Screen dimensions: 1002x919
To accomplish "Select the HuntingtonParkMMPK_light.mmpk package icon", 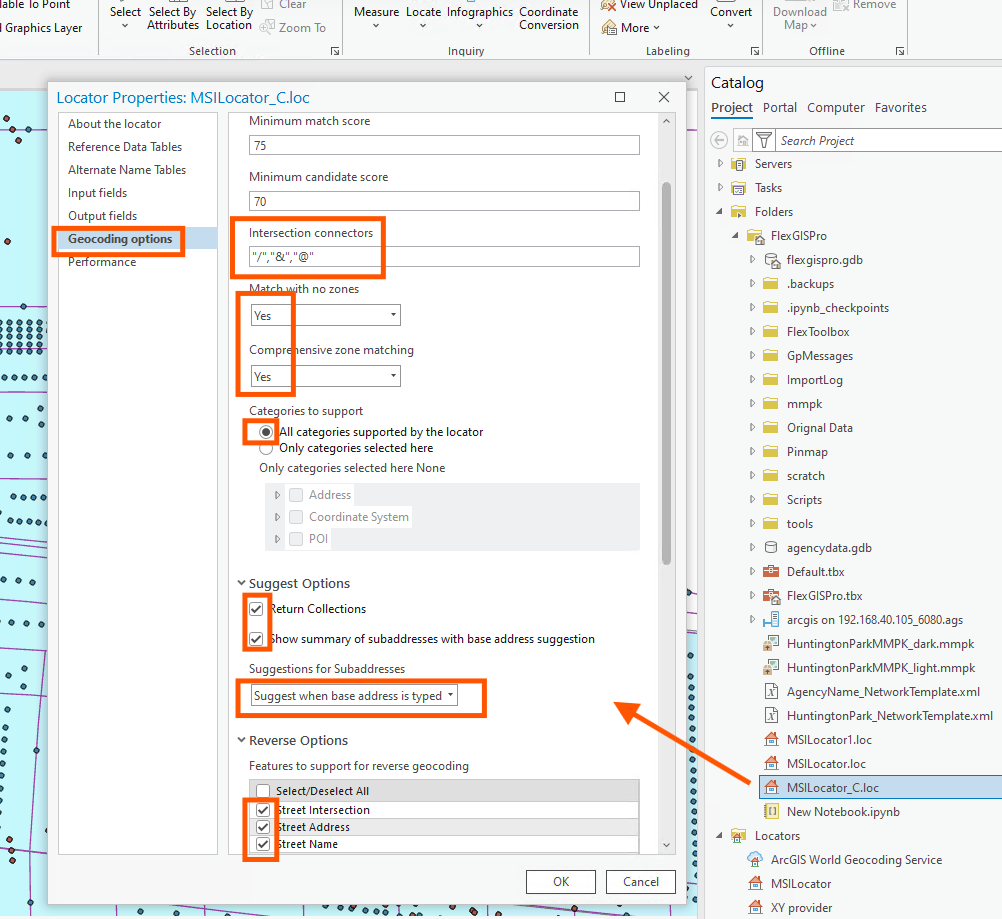I will point(771,667).
